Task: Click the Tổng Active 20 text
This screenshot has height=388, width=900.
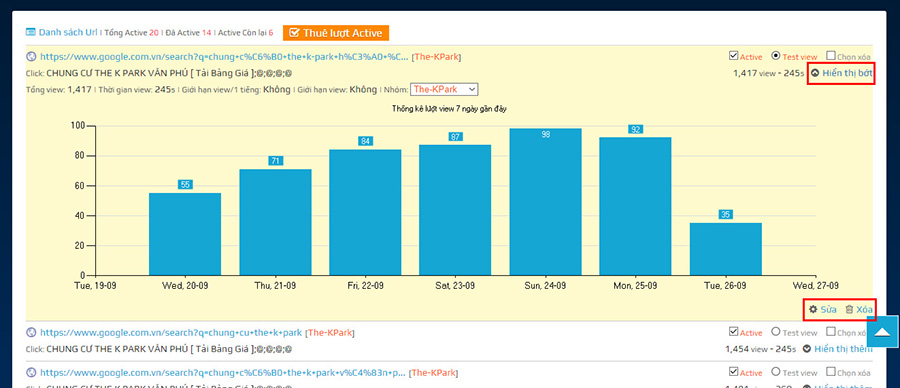Action: (x=131, y=33)
